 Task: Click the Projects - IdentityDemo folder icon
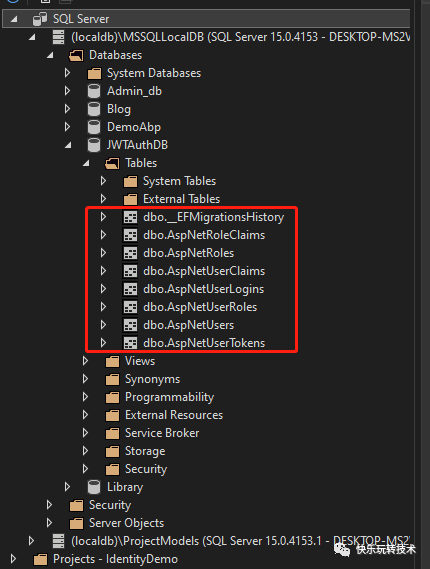tap(40, 559)
